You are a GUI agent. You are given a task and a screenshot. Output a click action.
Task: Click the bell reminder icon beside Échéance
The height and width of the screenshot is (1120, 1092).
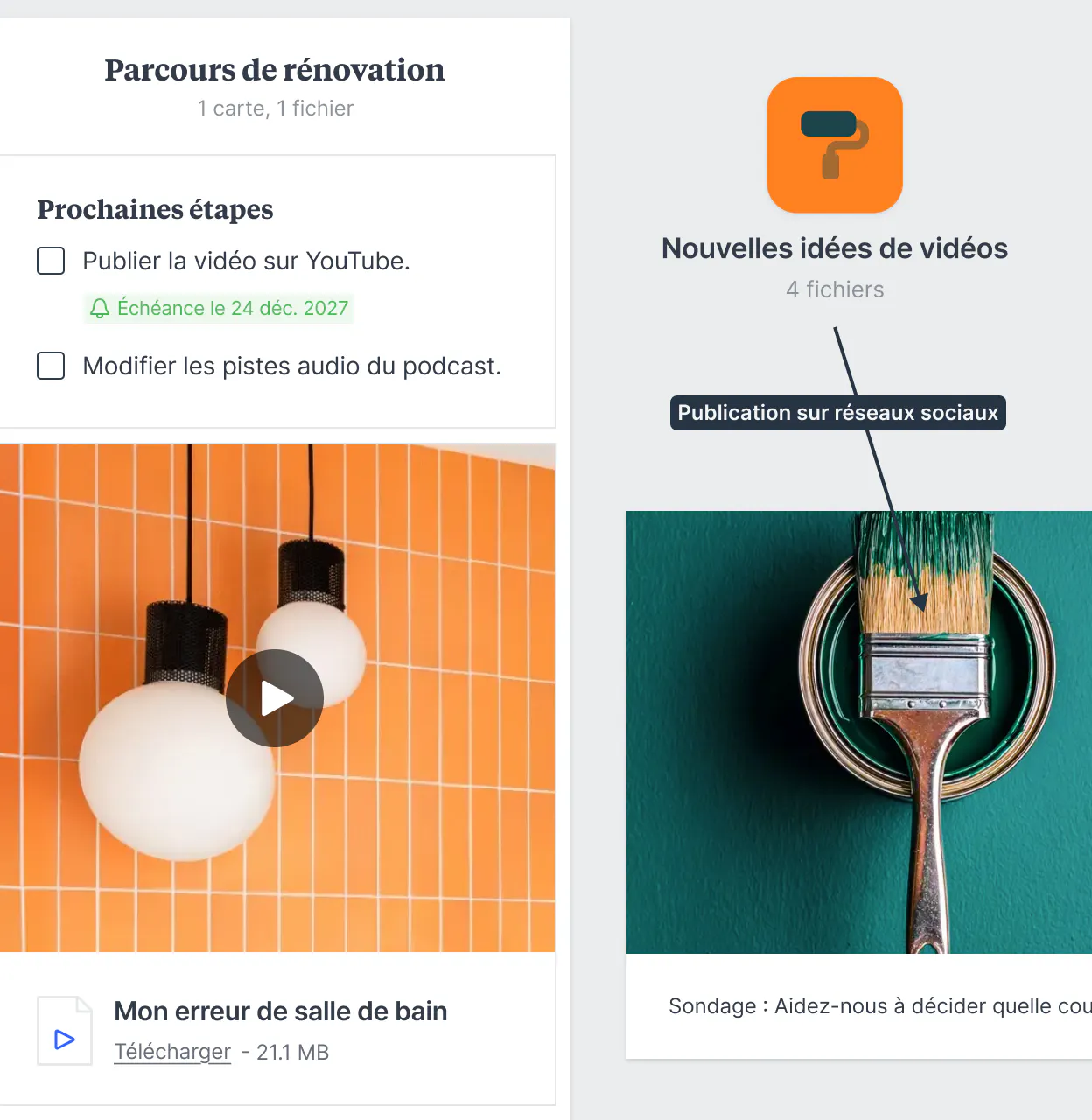[100, 309]
